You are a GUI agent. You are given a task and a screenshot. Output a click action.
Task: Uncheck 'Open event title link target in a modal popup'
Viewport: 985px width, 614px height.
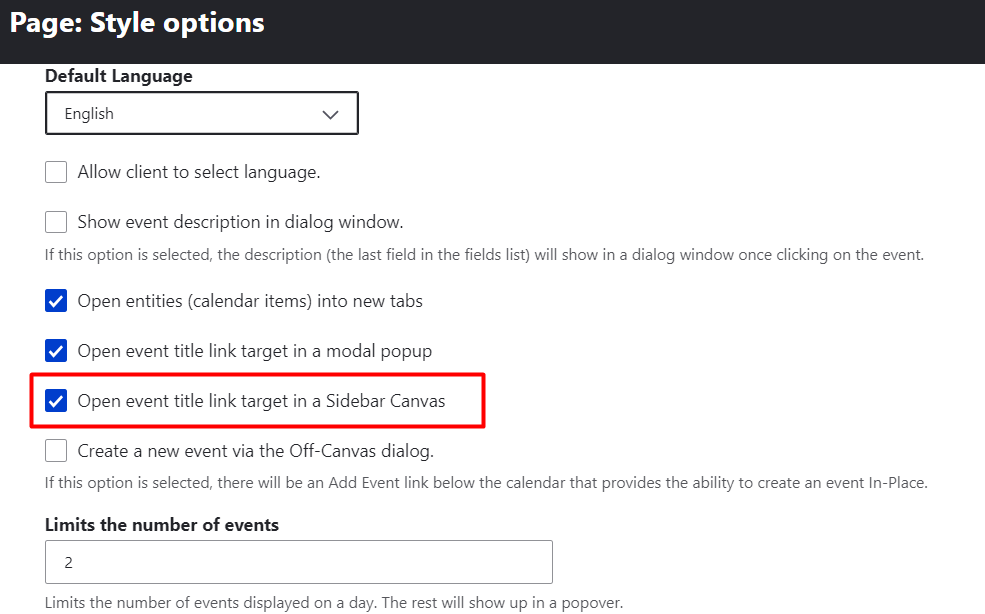pyautogui.click(x=56, y=350)
